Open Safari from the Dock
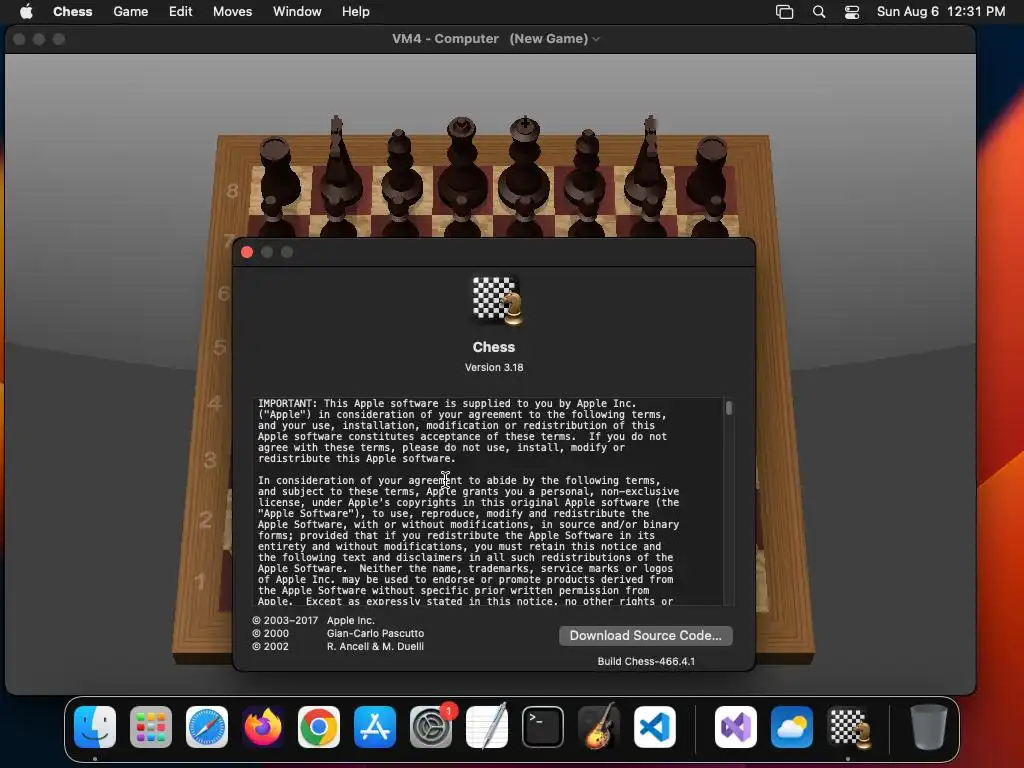The height and width of the screenshot is (768, 1024). pos(207,726)
